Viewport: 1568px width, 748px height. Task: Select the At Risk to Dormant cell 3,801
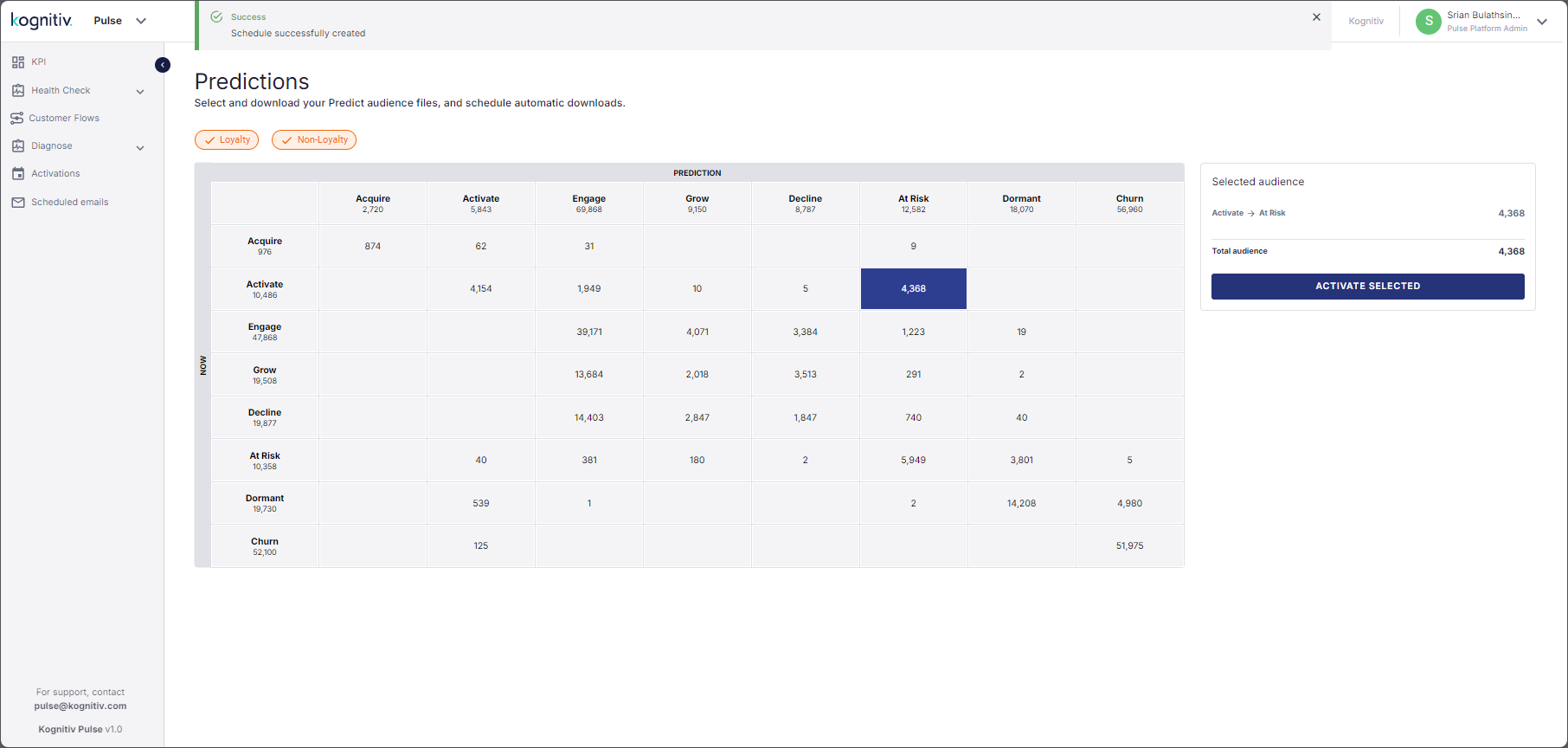(x=1021, y=460)
